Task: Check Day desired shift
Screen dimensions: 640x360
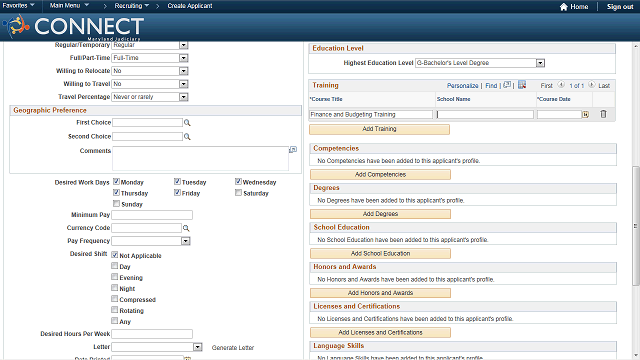Action: point(115,266)
